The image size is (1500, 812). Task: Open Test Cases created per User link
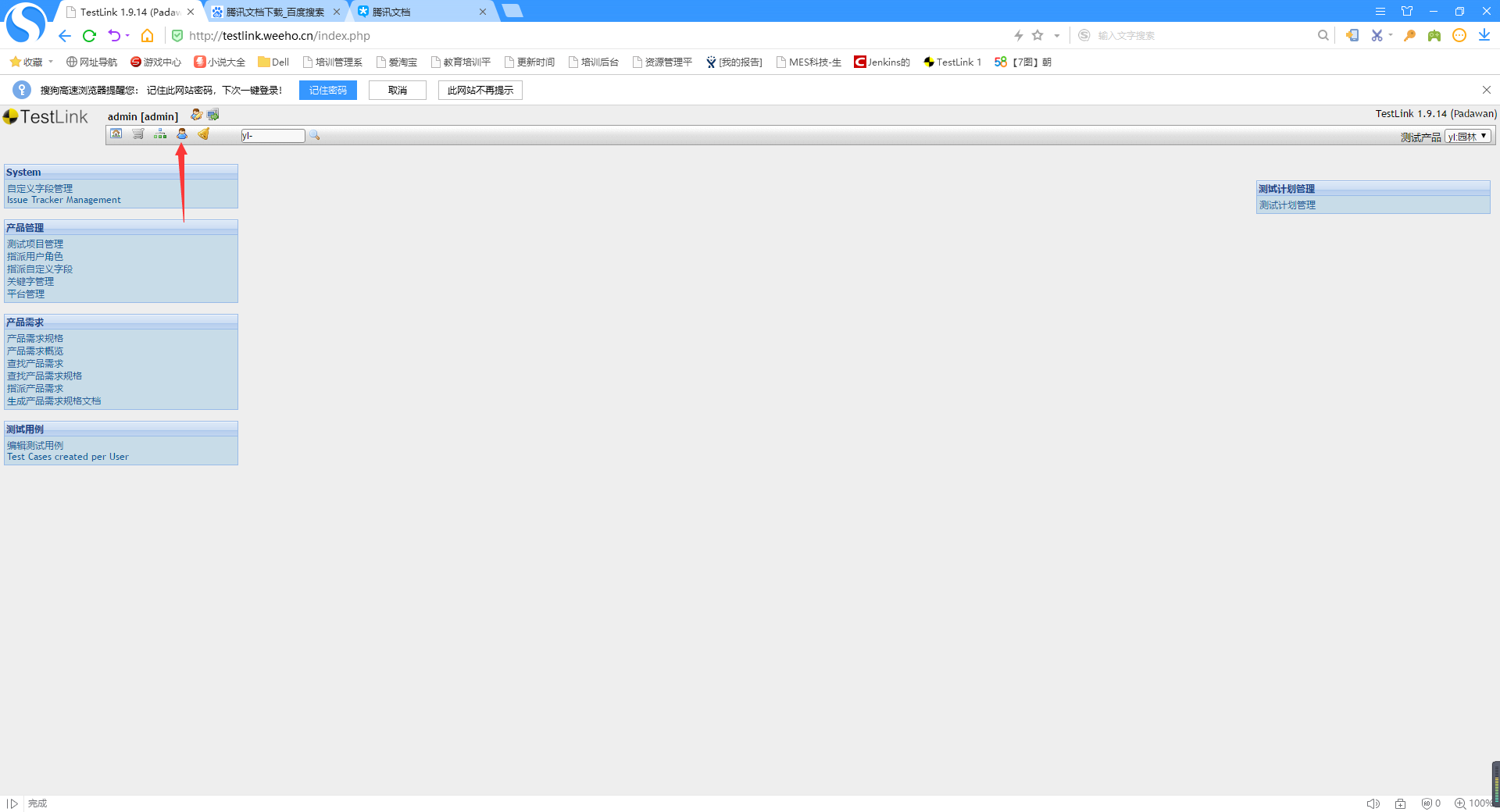68,457
